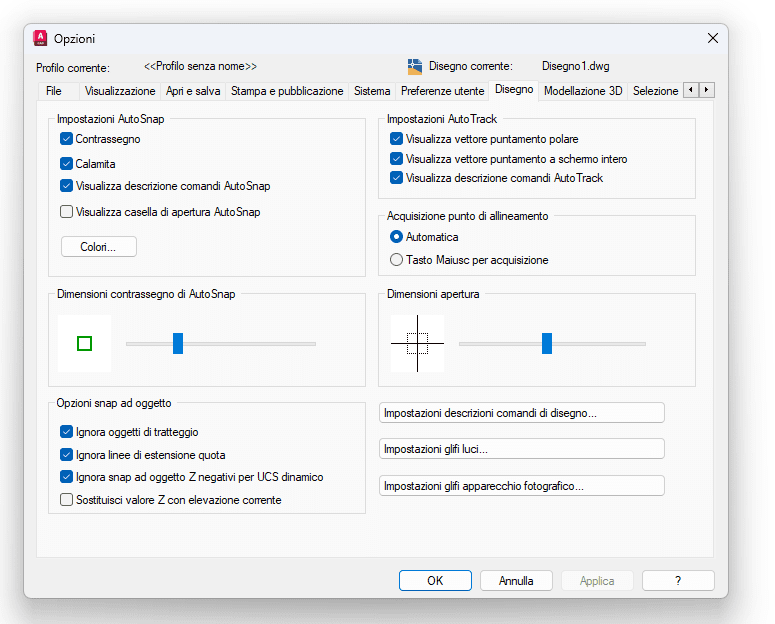Enable Visualizza casella di apertura AutoSnap
Viewport: 775px width, 624px height.
(x=67, y=212)
